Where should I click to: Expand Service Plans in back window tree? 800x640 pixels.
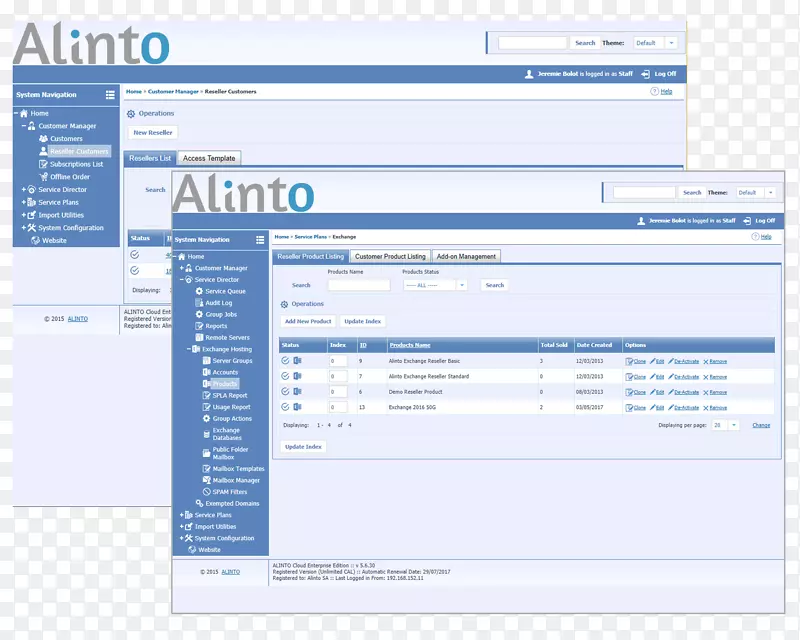[x=23, y=203]
